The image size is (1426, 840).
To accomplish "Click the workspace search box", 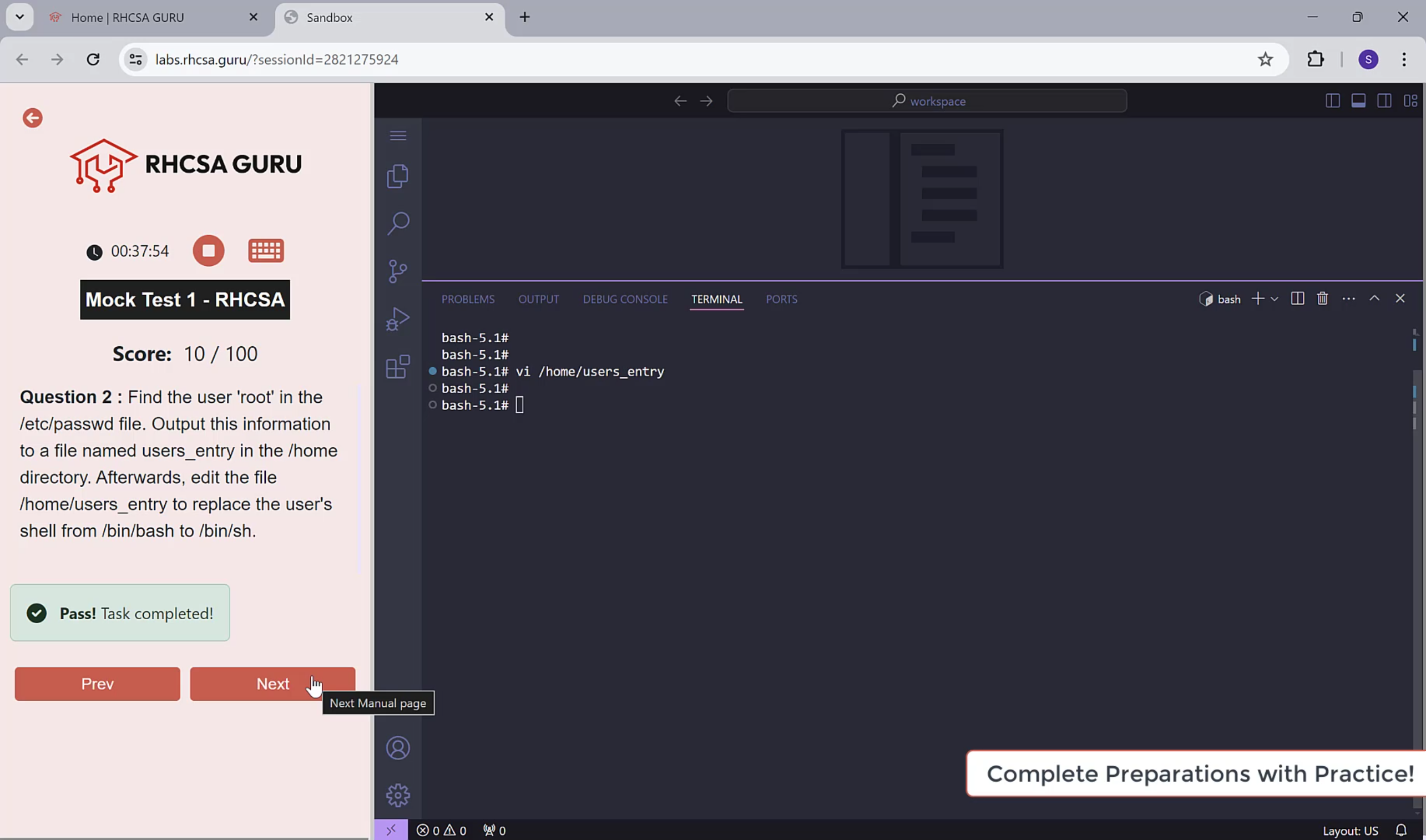I will point(927,101).
